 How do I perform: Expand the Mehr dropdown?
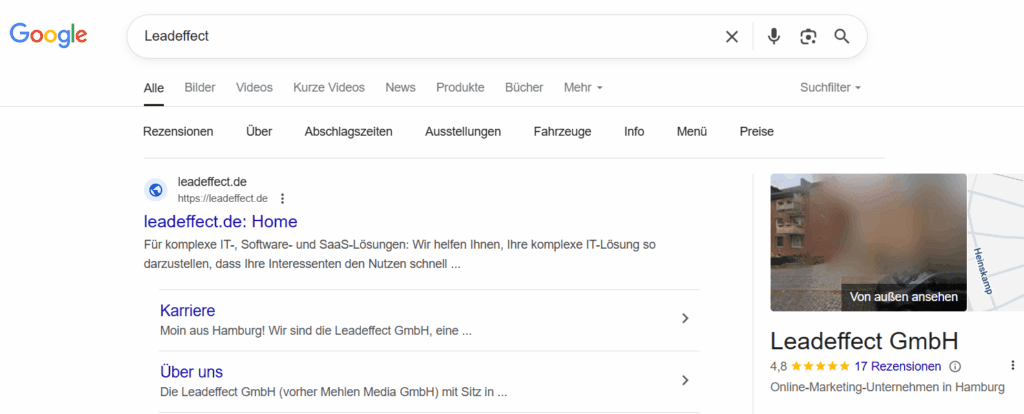[x=583, y=88]
